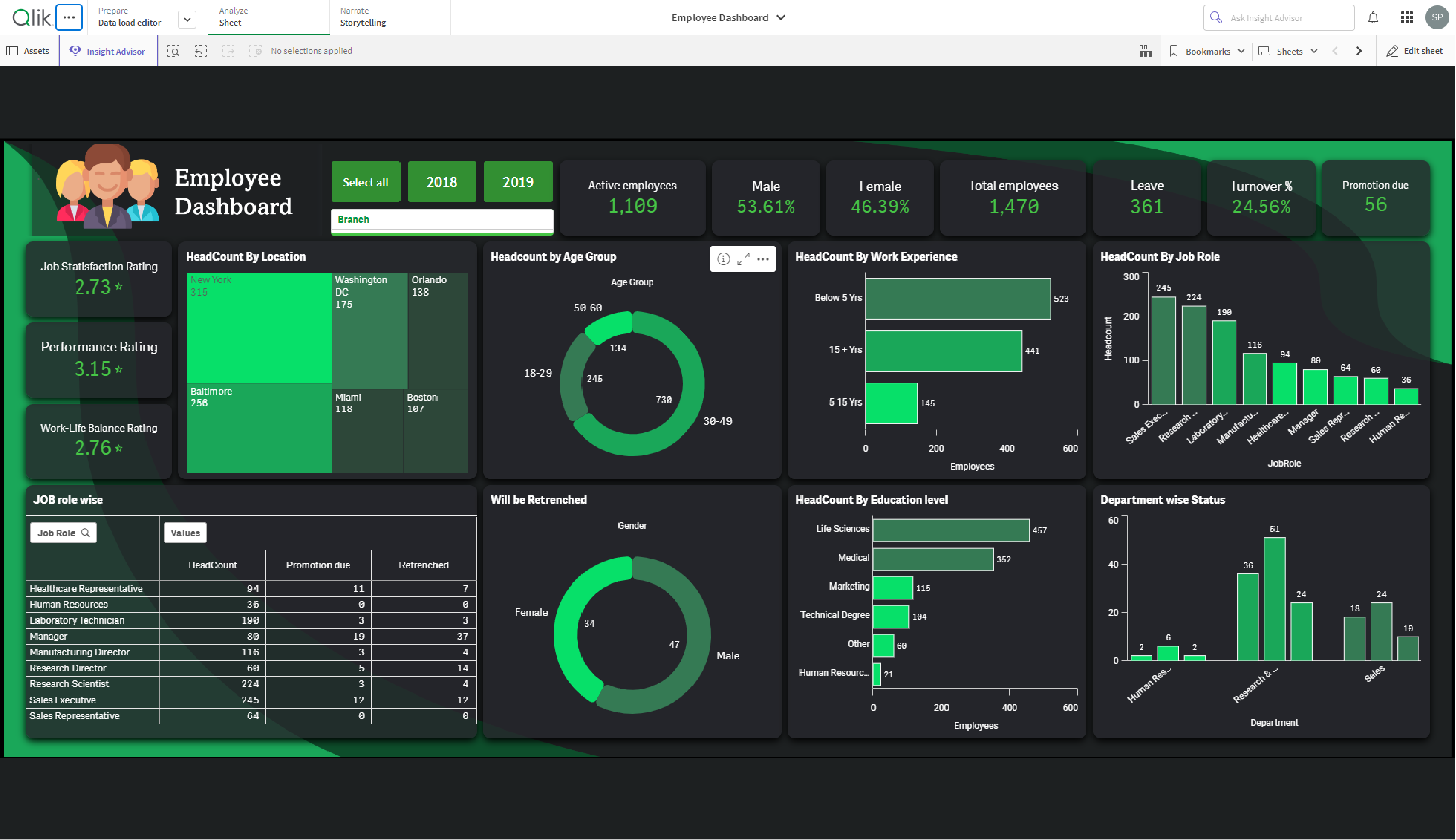Click the Marketing education bar
The height and width of the screenshot is (840, 1456).
point(893,588)
